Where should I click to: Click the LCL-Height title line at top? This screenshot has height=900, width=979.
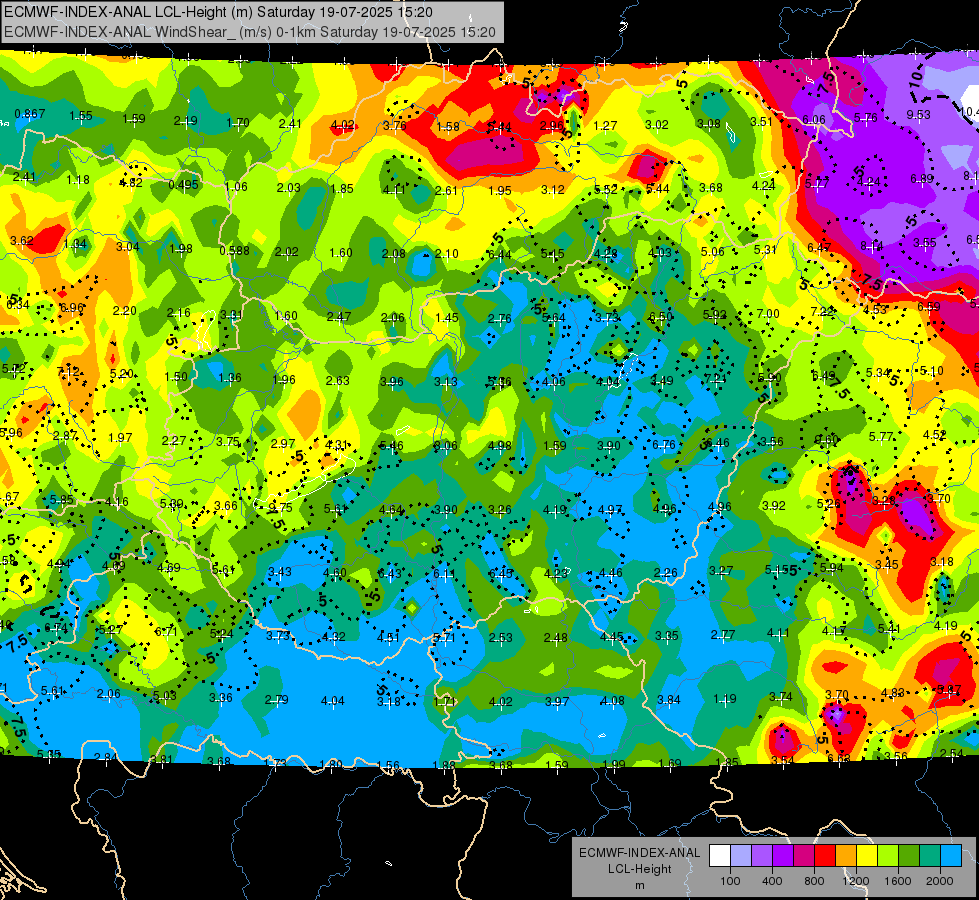218,12
